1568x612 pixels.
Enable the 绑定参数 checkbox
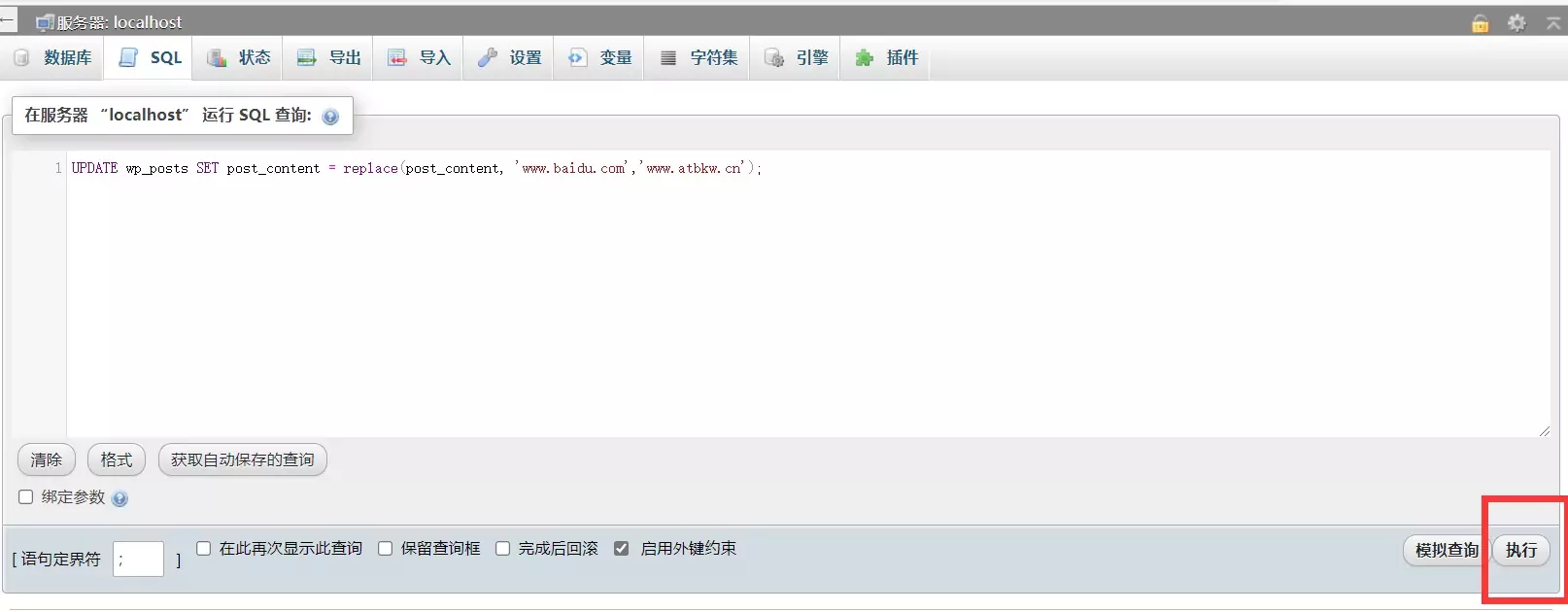click(x=26, y=497)
